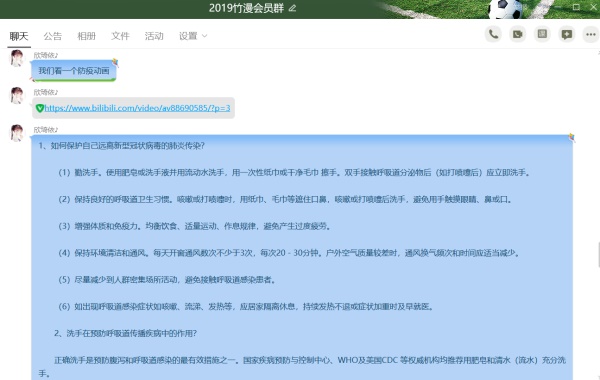Click the chat scrollbar thumb on the right
Screen dimensions: 600x380
point(598,254)
